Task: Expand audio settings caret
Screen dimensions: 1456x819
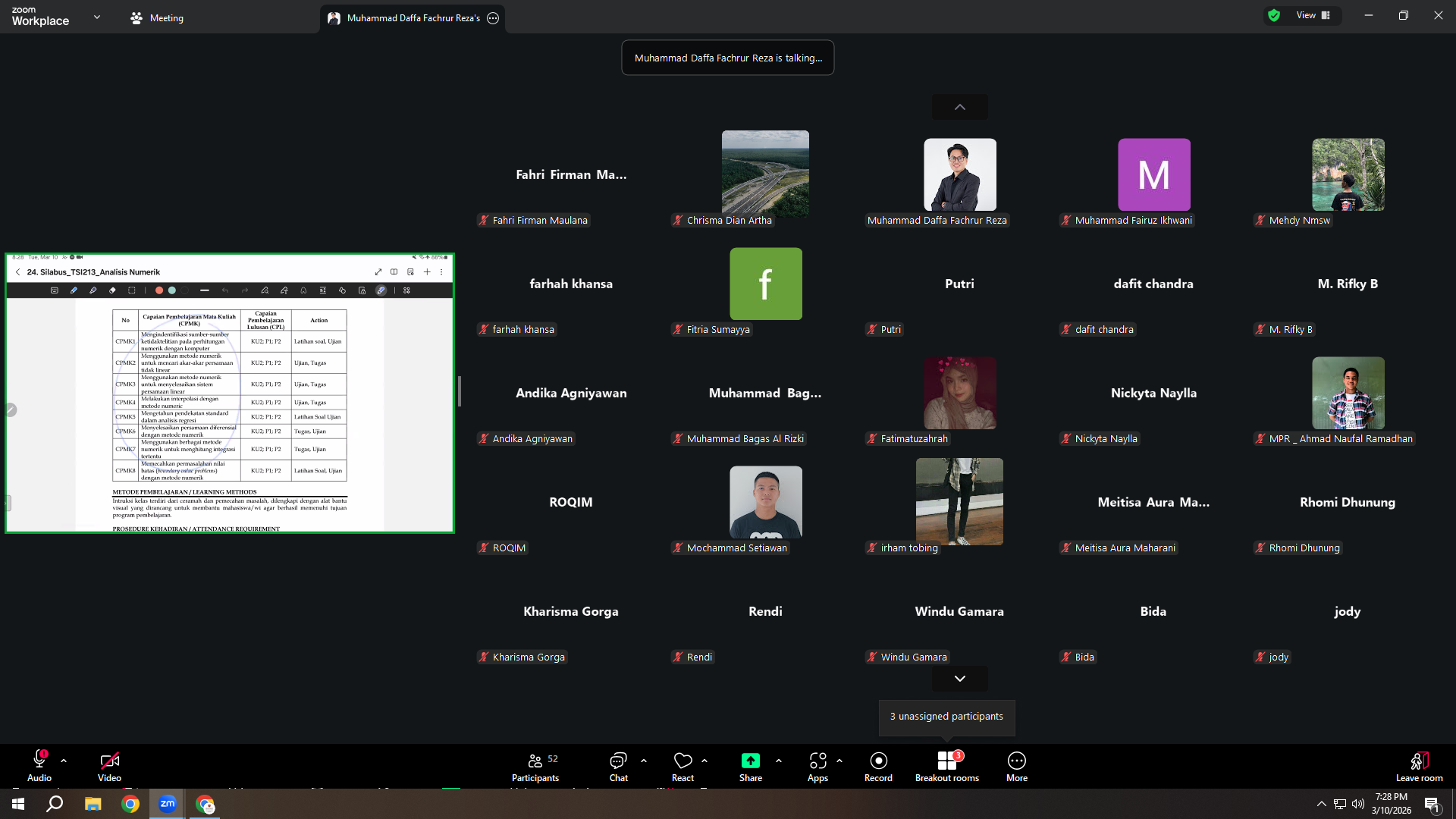Action: (64, 760)
